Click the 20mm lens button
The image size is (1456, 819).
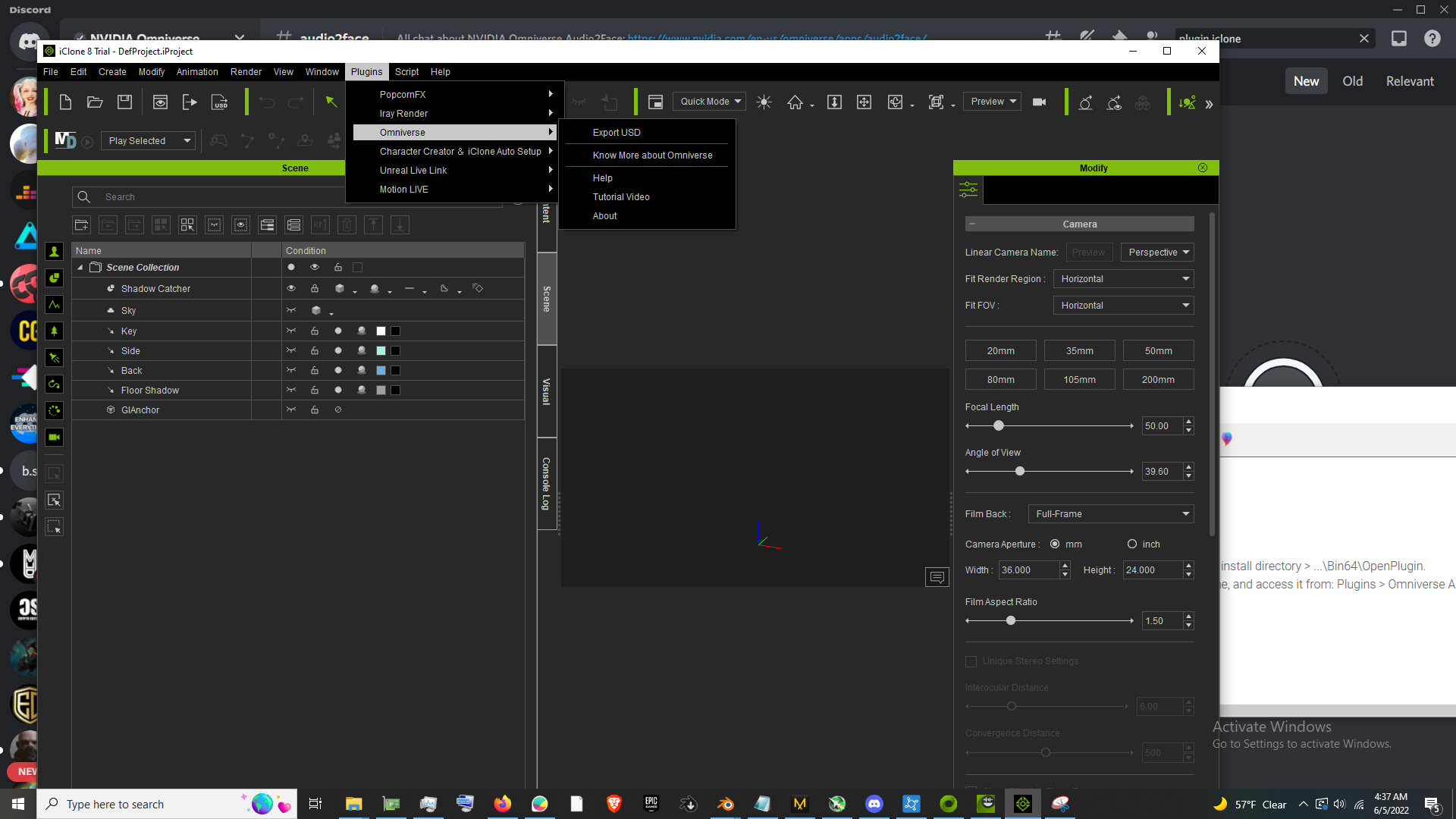[1000, 350]
